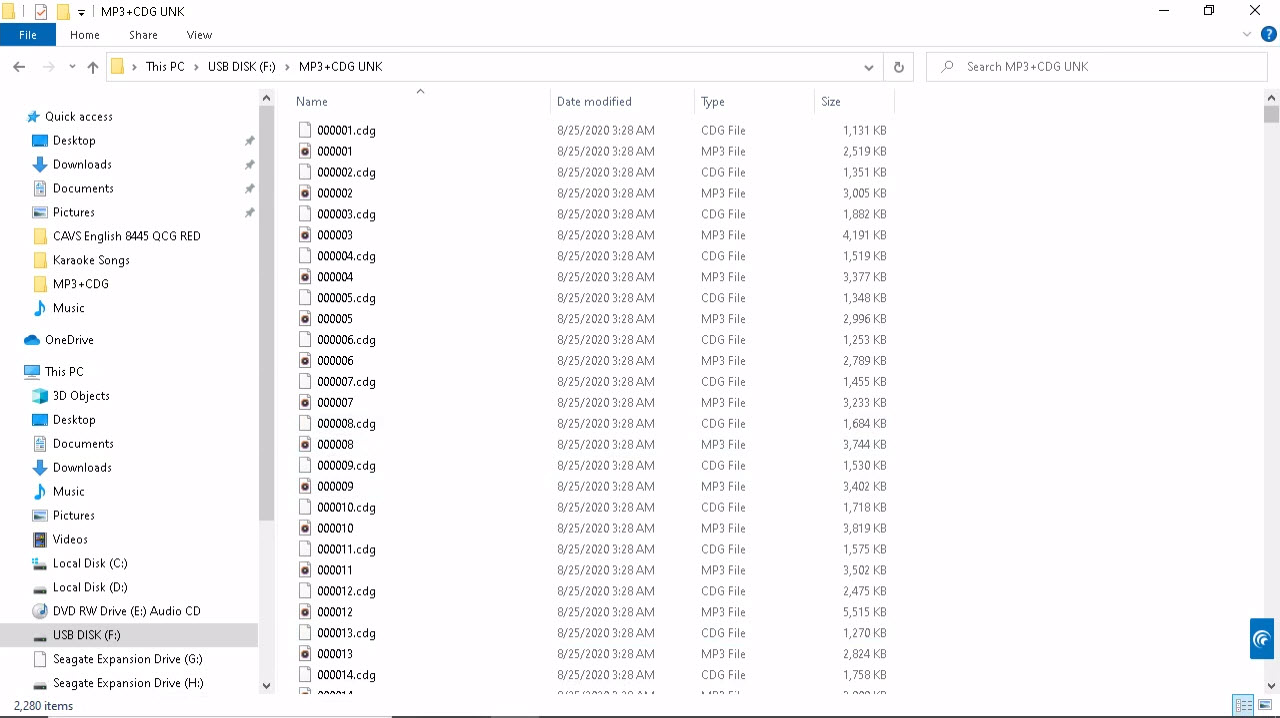The width and height of the screenshot is (1280, 718).
Task: Switch to Large icons view in status bar
Action: click(1265, 705)
